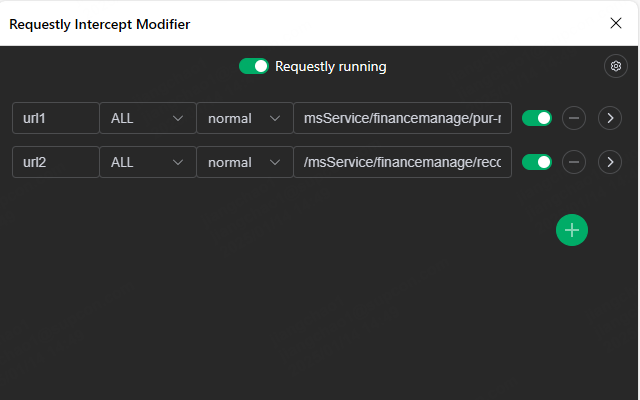Remove the url1 rule with minus icon

573,118
